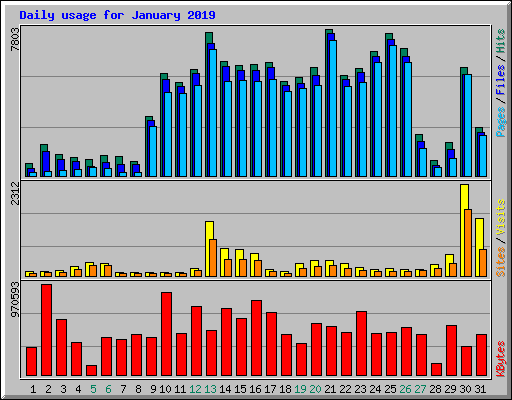Click the chart title 'Daily usage for January 2019'
This screenshot has width=512, height=400.
pyautogui.click(x=117, y=15)
